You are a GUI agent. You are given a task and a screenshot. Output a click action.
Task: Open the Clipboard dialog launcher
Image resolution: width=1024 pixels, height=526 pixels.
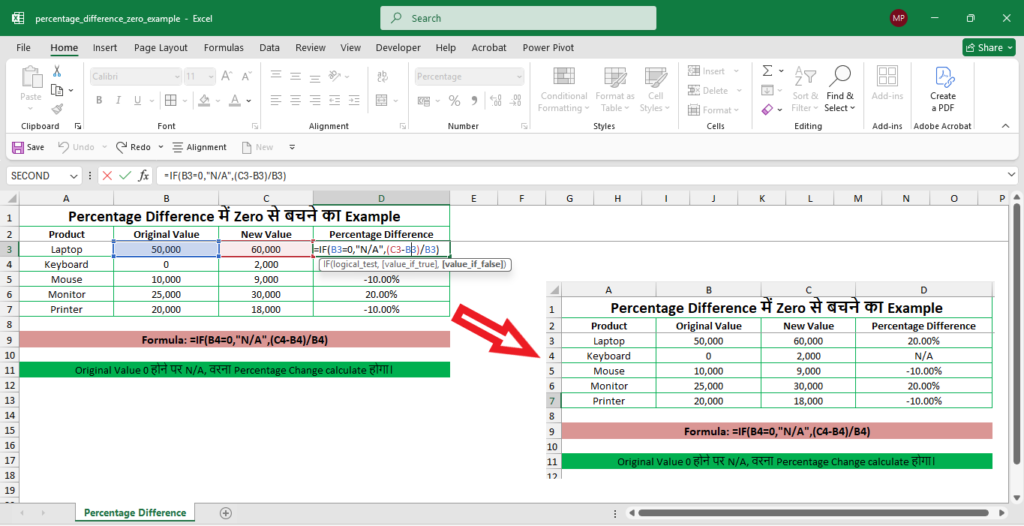[78, 126]
